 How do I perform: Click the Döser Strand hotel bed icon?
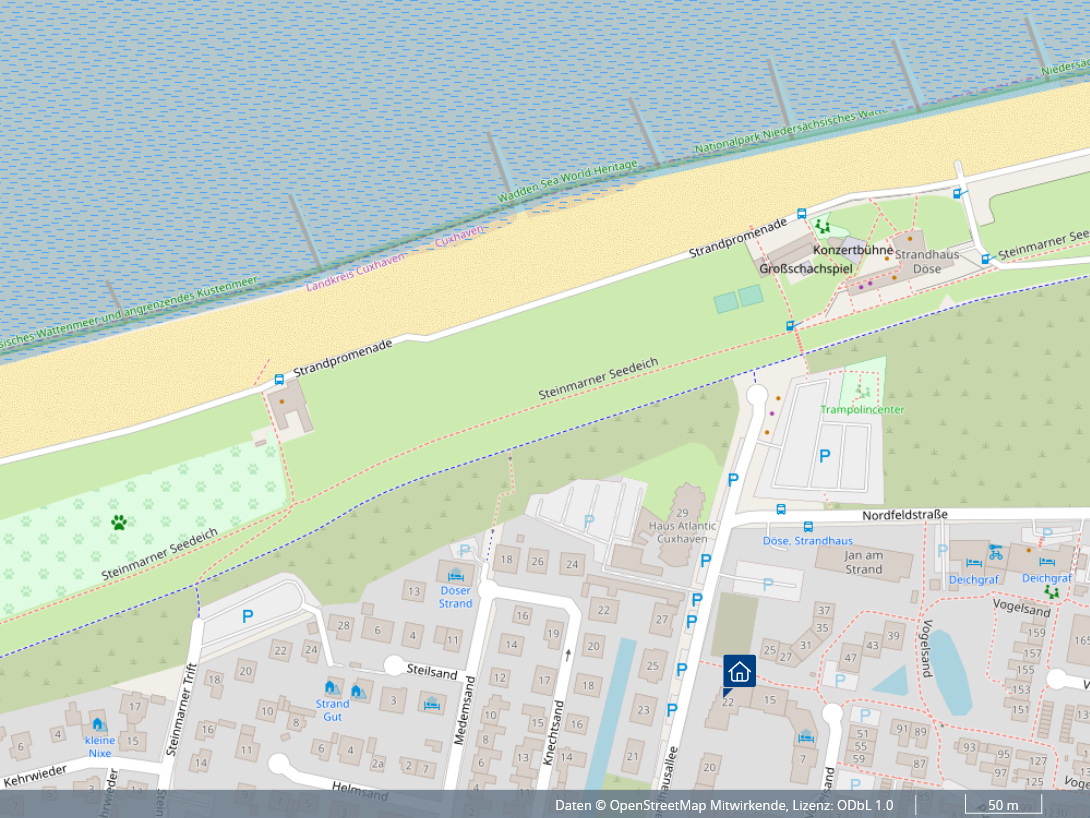click(x=456, y=575)
